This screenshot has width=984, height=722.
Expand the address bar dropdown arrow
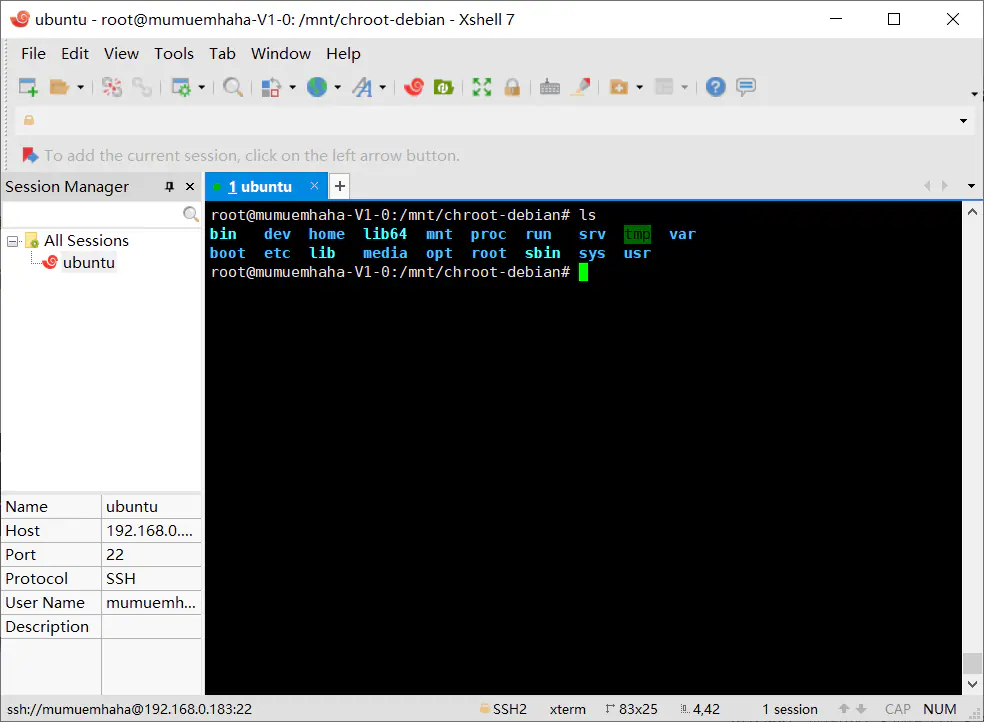pyautogui.click(x=963, y=120)
